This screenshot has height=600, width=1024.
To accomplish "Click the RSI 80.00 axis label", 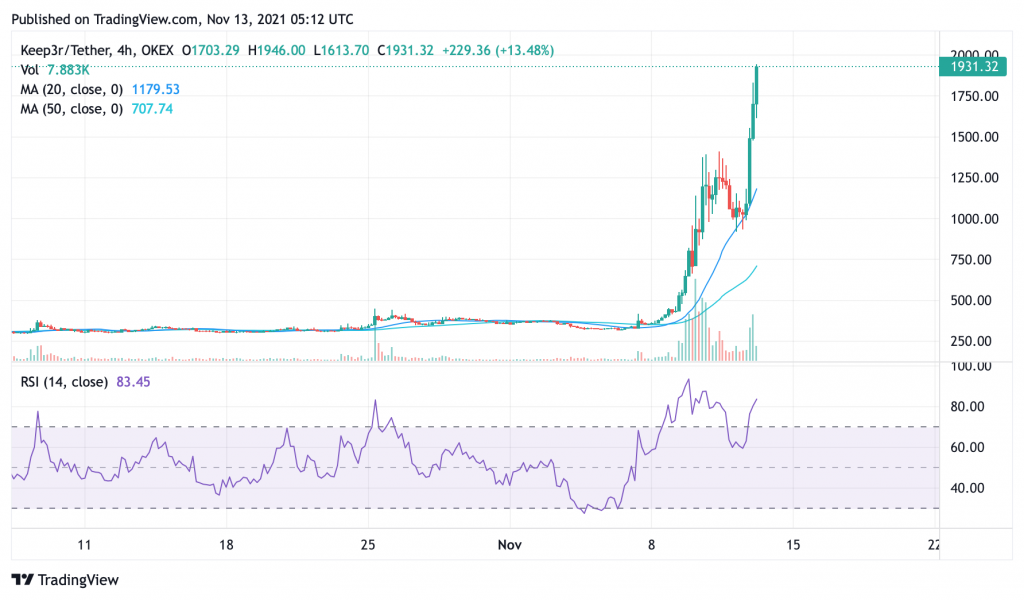I will point(967,406).
